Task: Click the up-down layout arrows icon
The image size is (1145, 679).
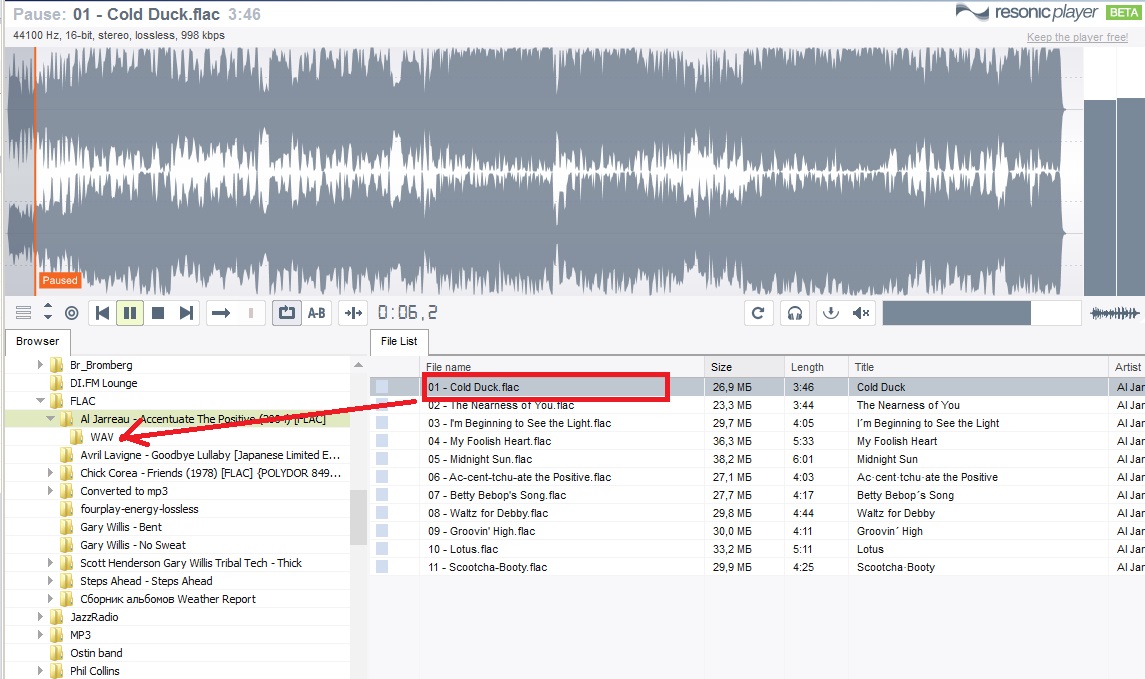Action: tap(47, 312)
